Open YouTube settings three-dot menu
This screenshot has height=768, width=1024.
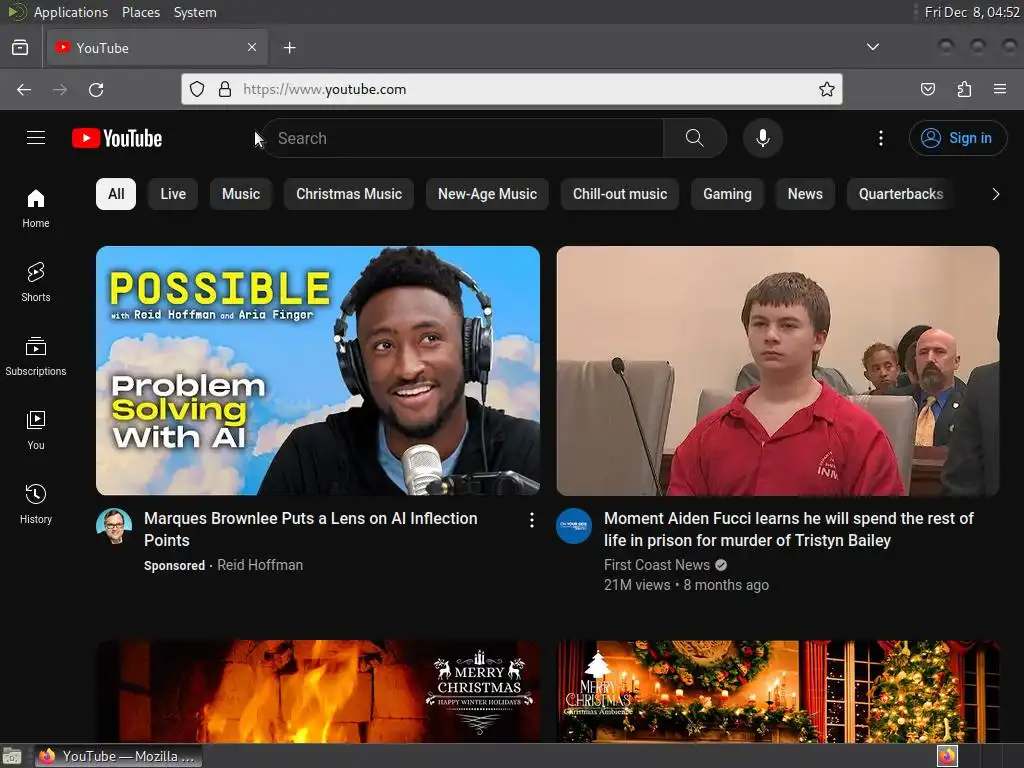880,138
